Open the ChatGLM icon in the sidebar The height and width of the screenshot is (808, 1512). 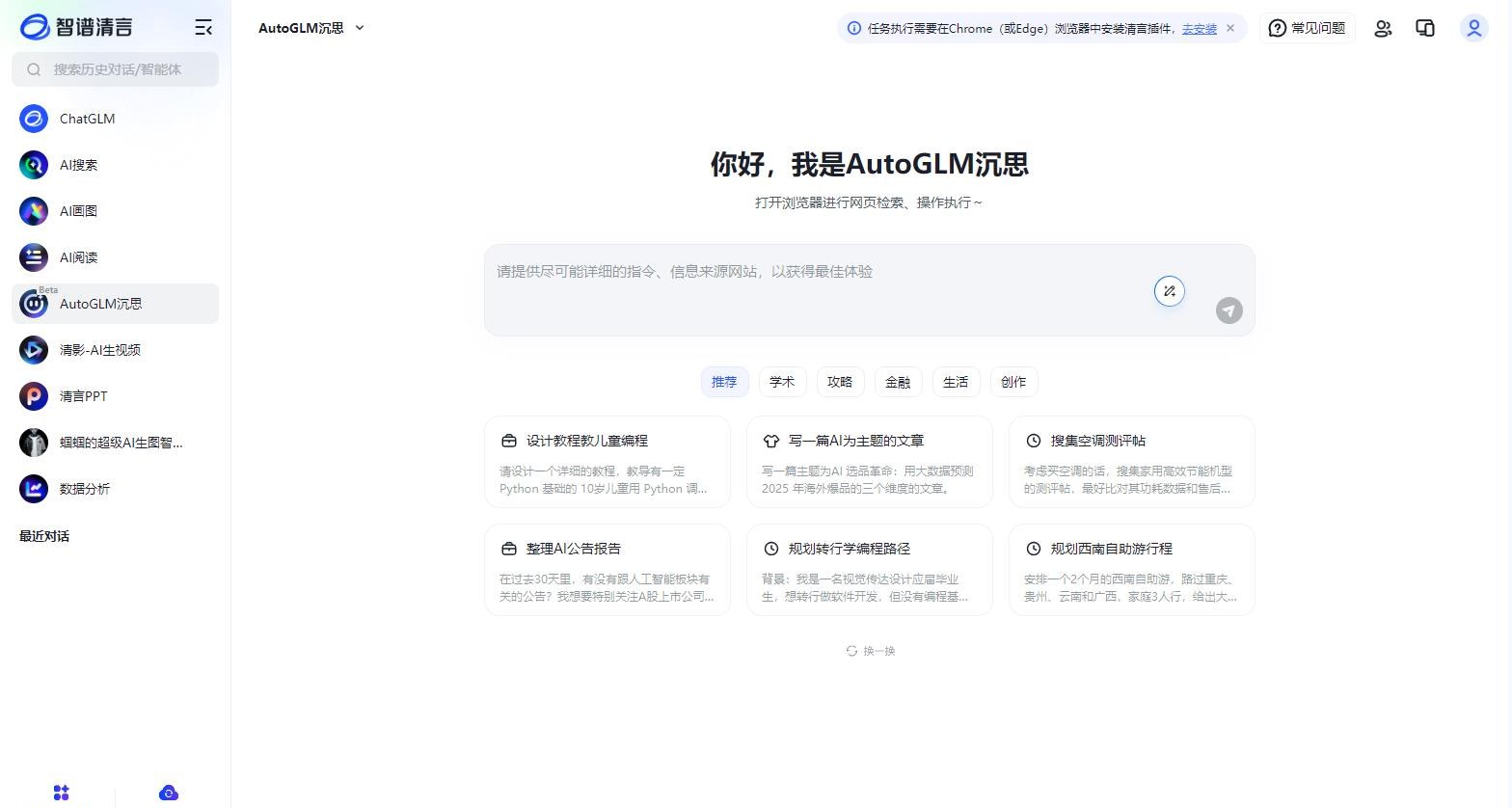(34, 119)
